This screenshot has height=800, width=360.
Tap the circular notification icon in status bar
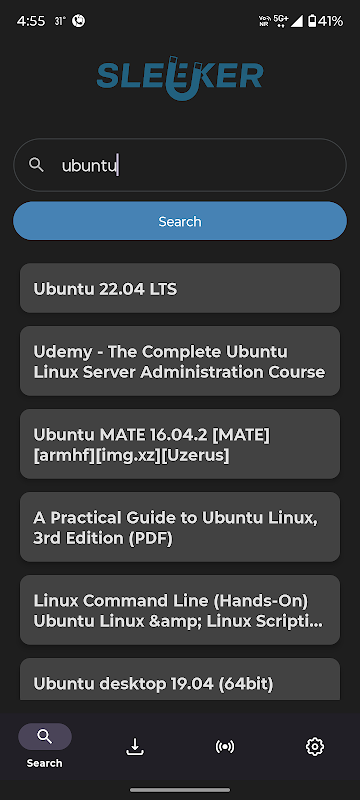79,21
